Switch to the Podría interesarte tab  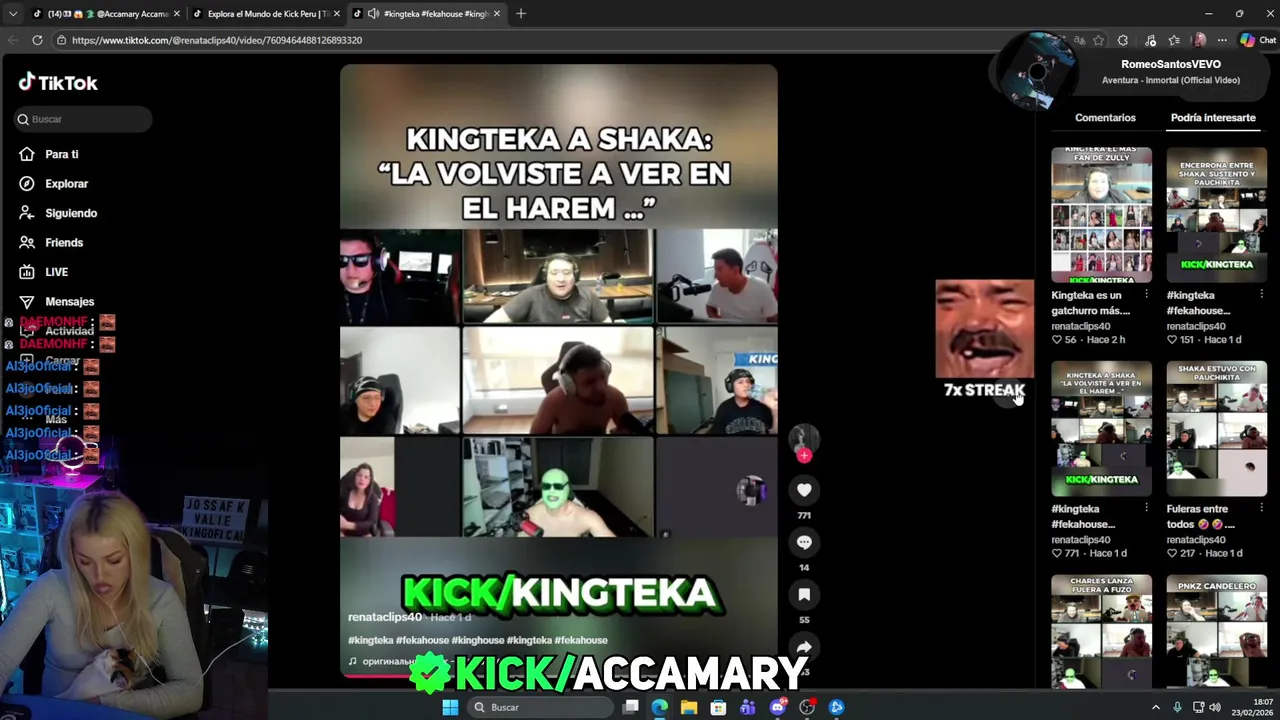[1213, 118]
